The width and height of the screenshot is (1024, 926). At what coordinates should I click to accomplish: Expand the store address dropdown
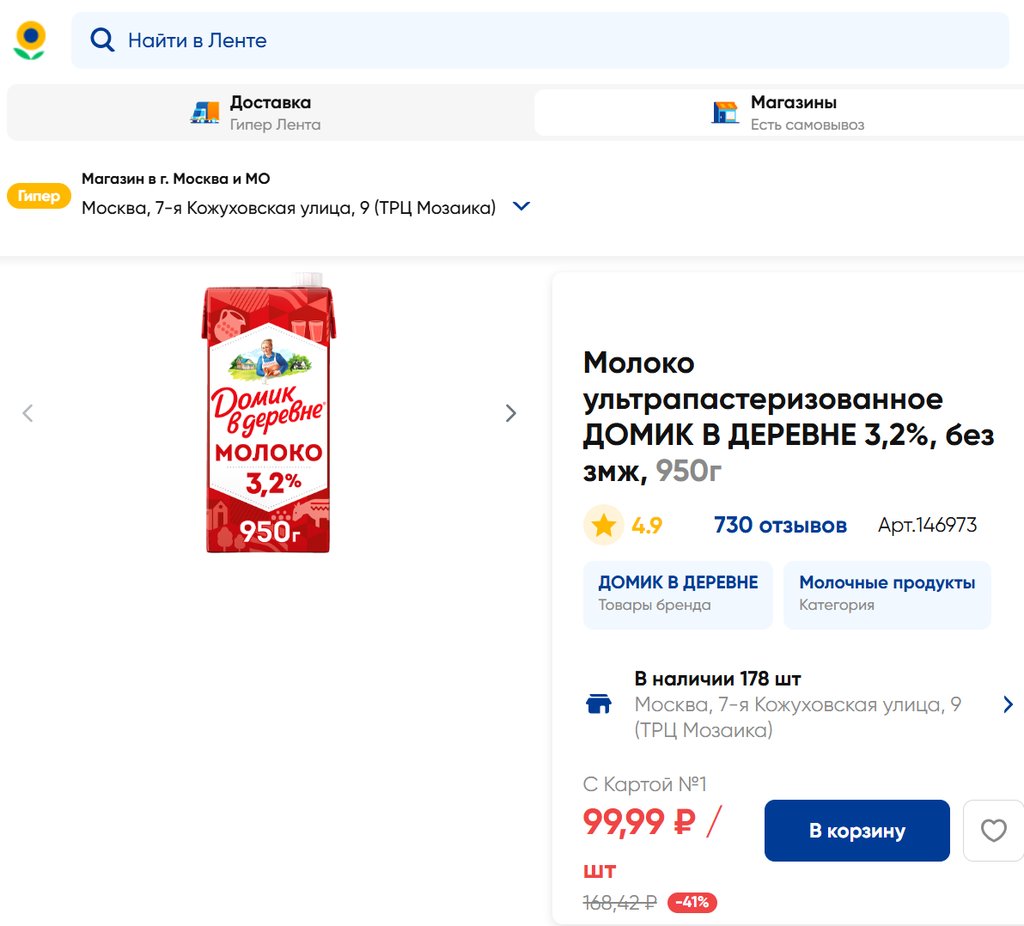(521, 207)
